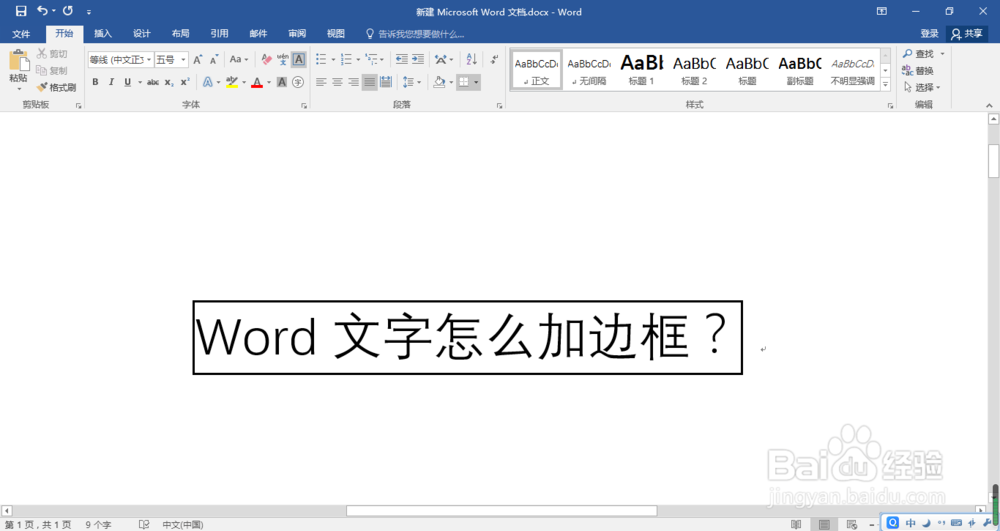Viewport: 1000px width, 531px height.
Task: Clear all formatting with eraser icon
Action: click(x=267, y=59)
